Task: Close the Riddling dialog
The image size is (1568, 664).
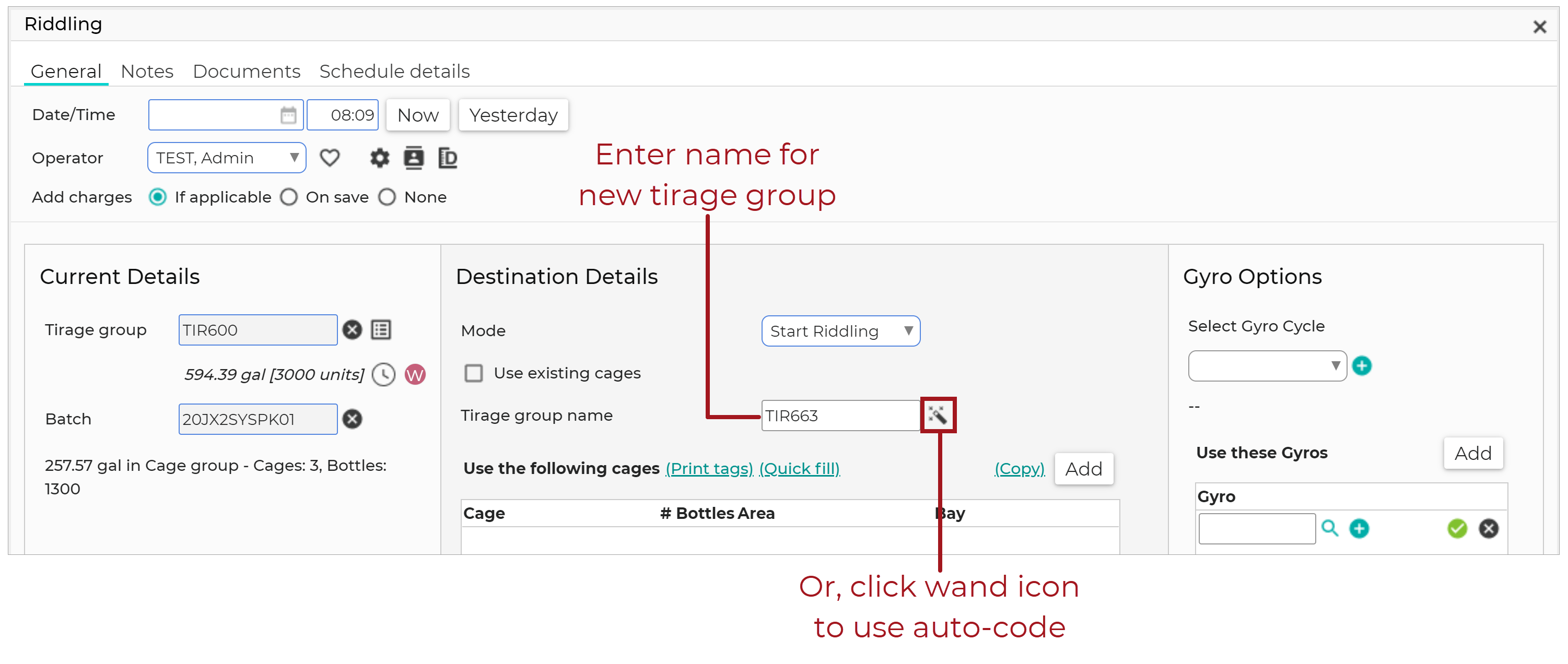Action: pyautogui.click(x=1539, y=27)
